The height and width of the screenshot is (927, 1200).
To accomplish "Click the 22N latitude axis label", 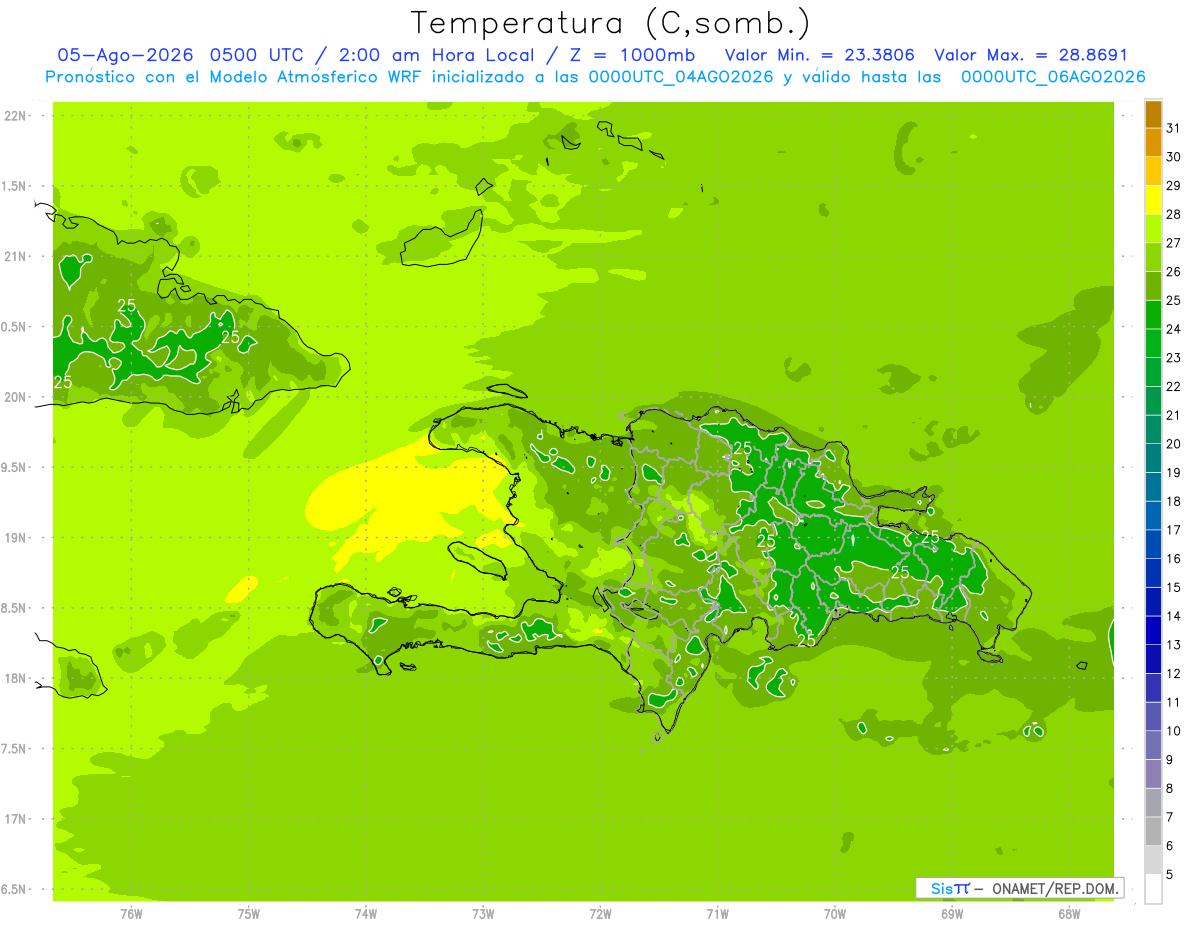I will (16, 116).
